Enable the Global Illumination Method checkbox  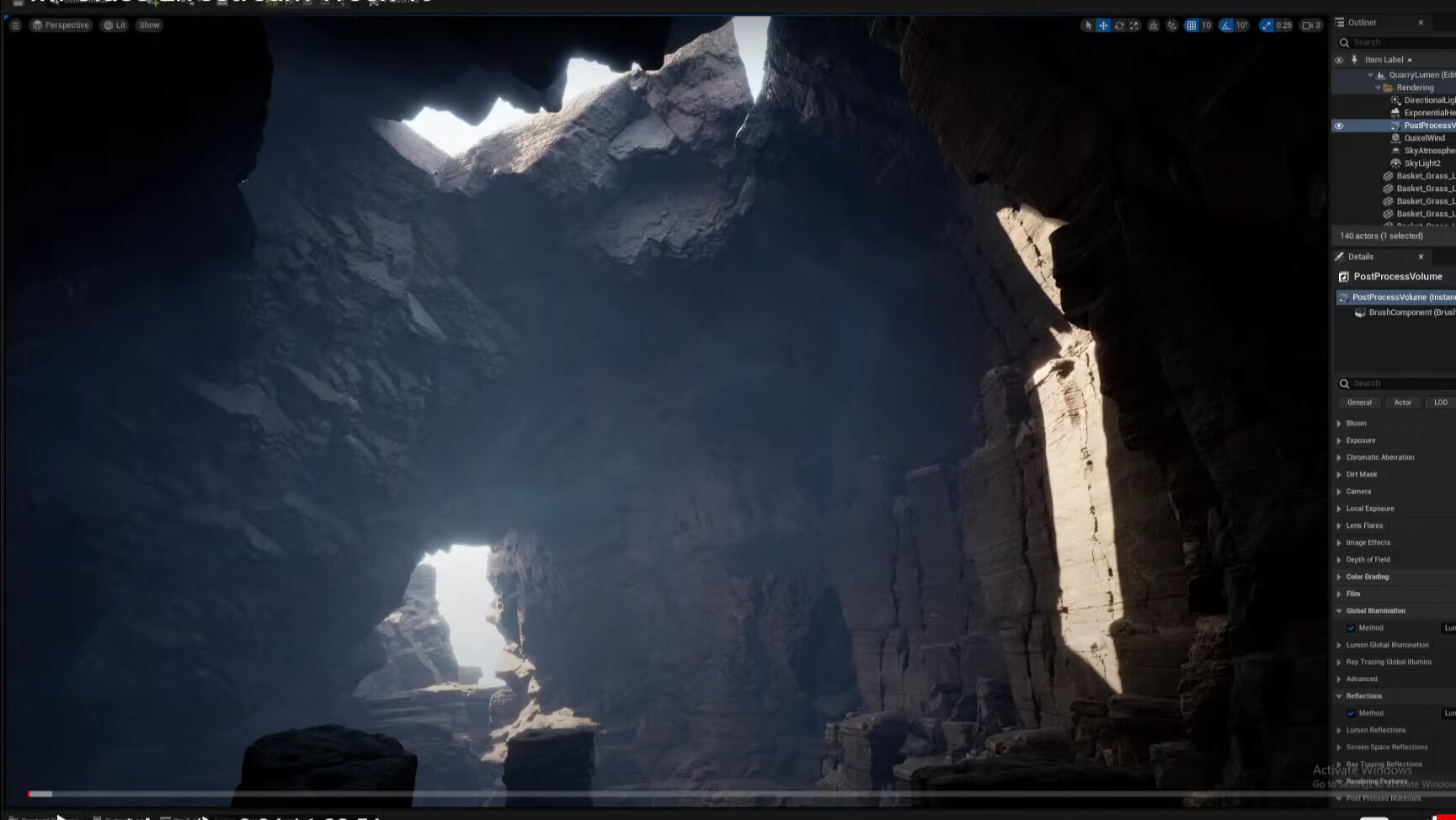[x=1352, y=627]
